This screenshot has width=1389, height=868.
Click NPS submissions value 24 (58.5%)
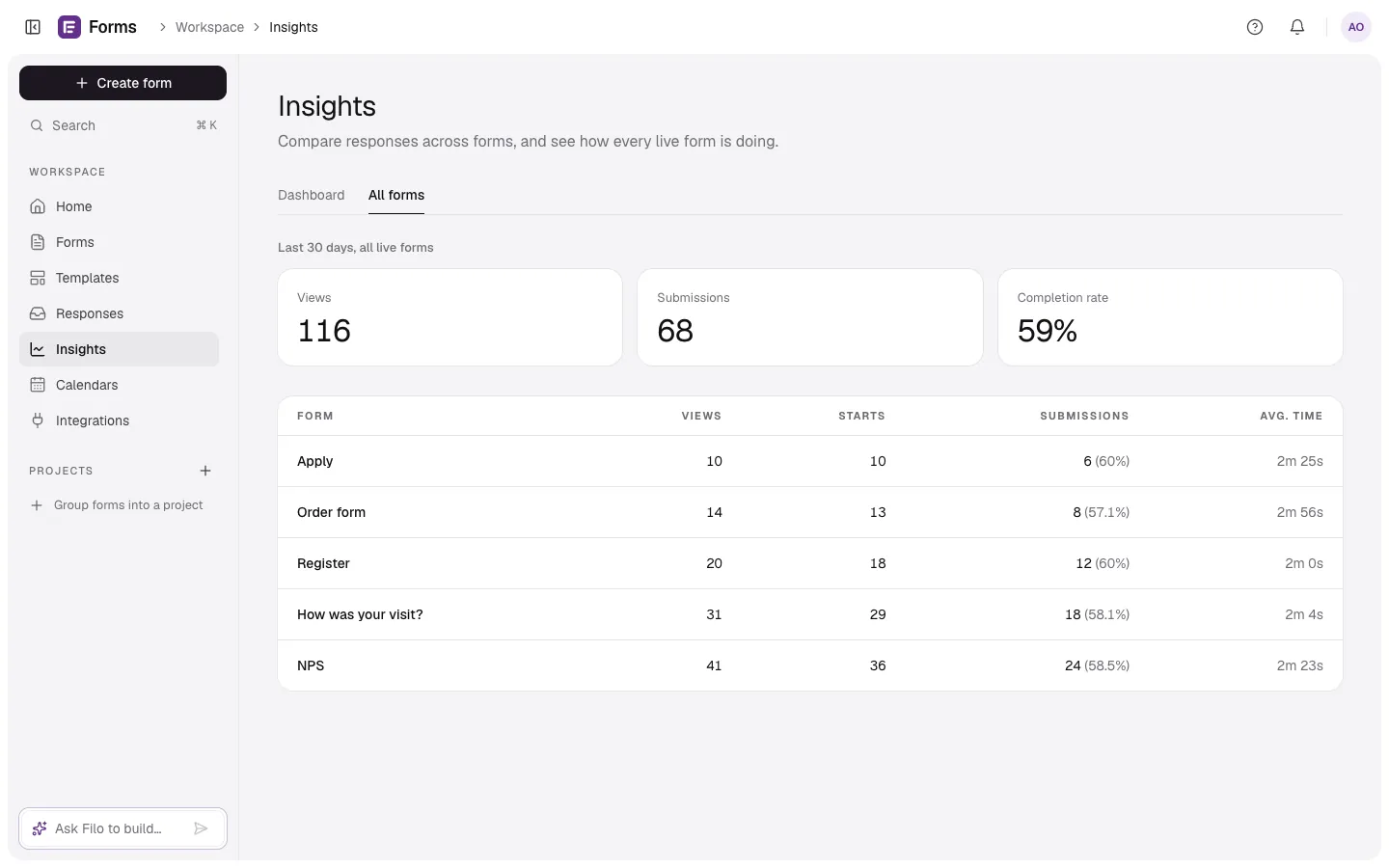point(1097,665)
